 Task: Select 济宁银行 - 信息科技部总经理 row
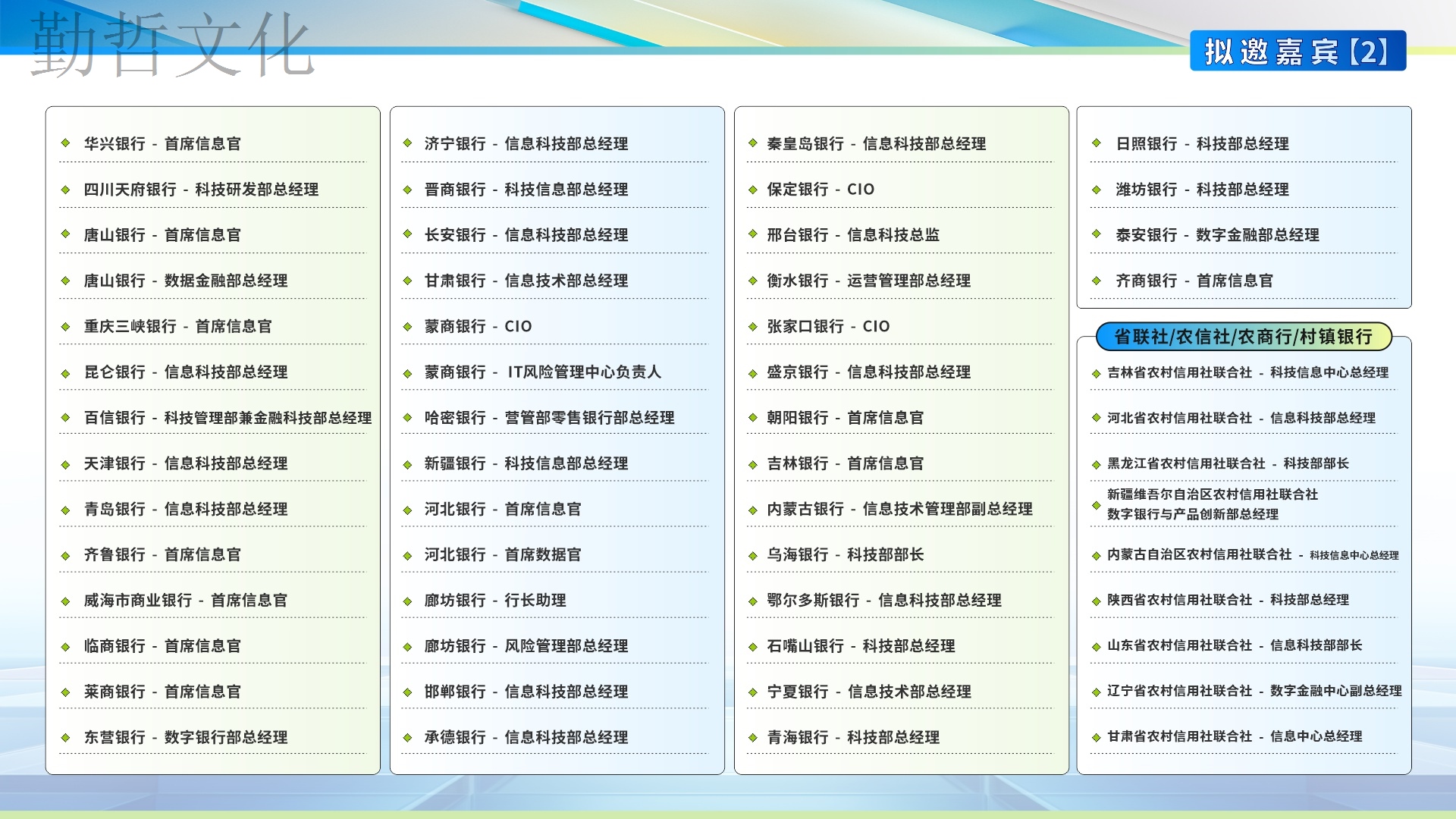[526, 143]
